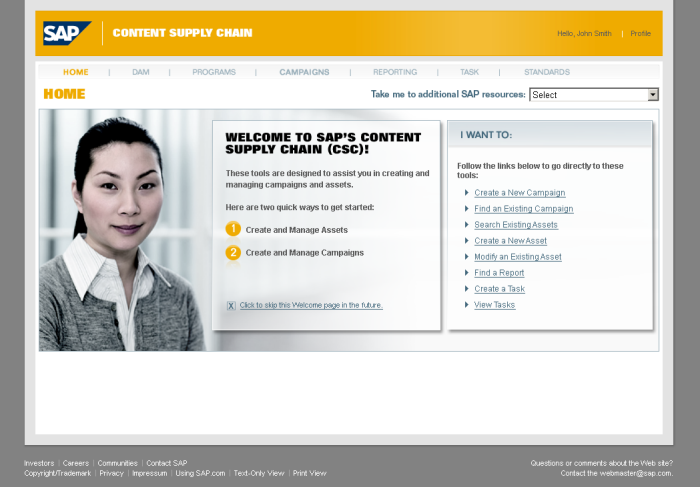This screenshot has width=700, height=487.
Task: Click arrow bullet beside View Tasks
Action: [466, 305]
